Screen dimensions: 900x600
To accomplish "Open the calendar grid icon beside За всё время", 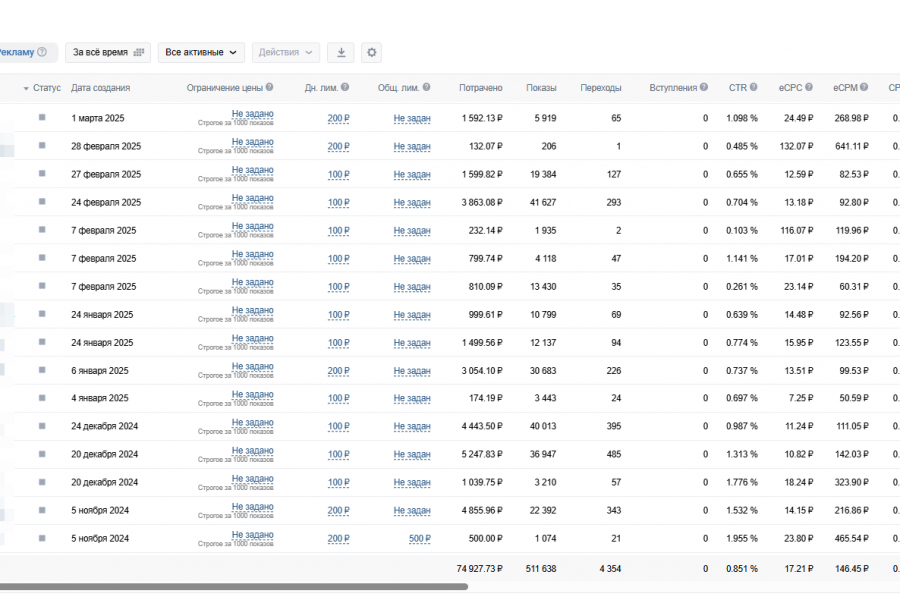I will pos(138,52).
